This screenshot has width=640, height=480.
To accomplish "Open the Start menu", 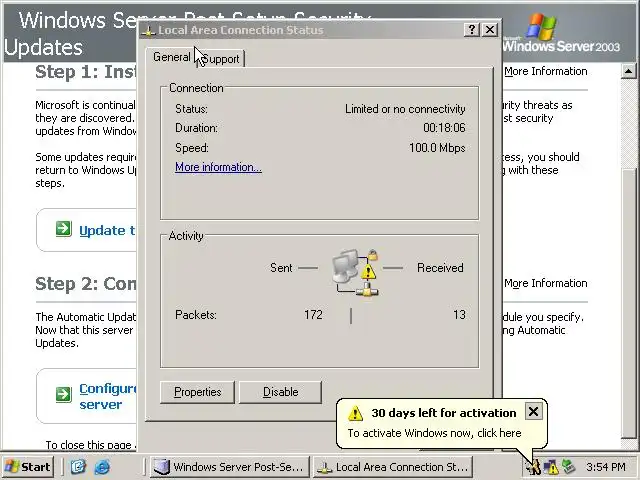I will coord(28,467).
